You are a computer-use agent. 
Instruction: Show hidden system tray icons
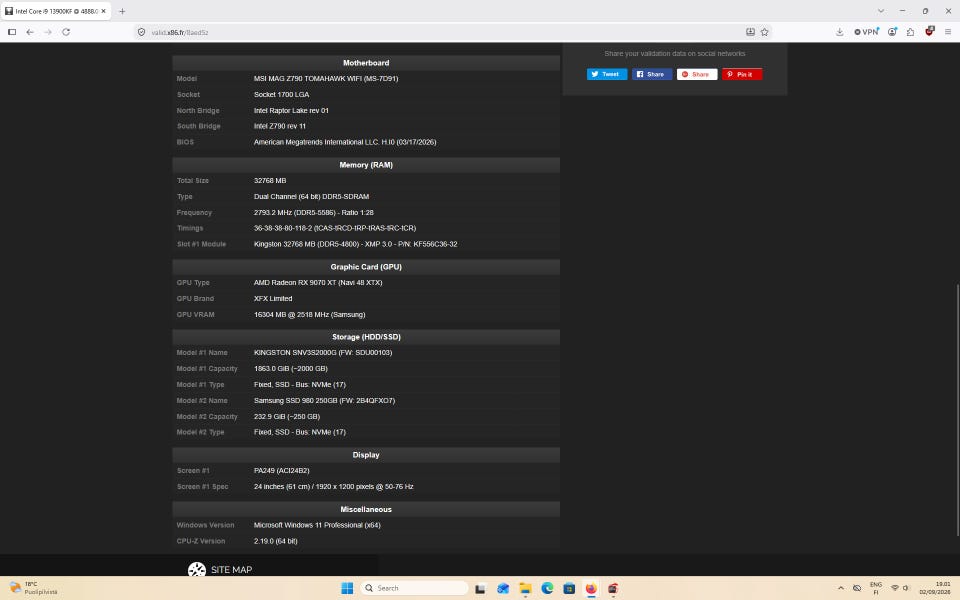(x=841, y=588)
